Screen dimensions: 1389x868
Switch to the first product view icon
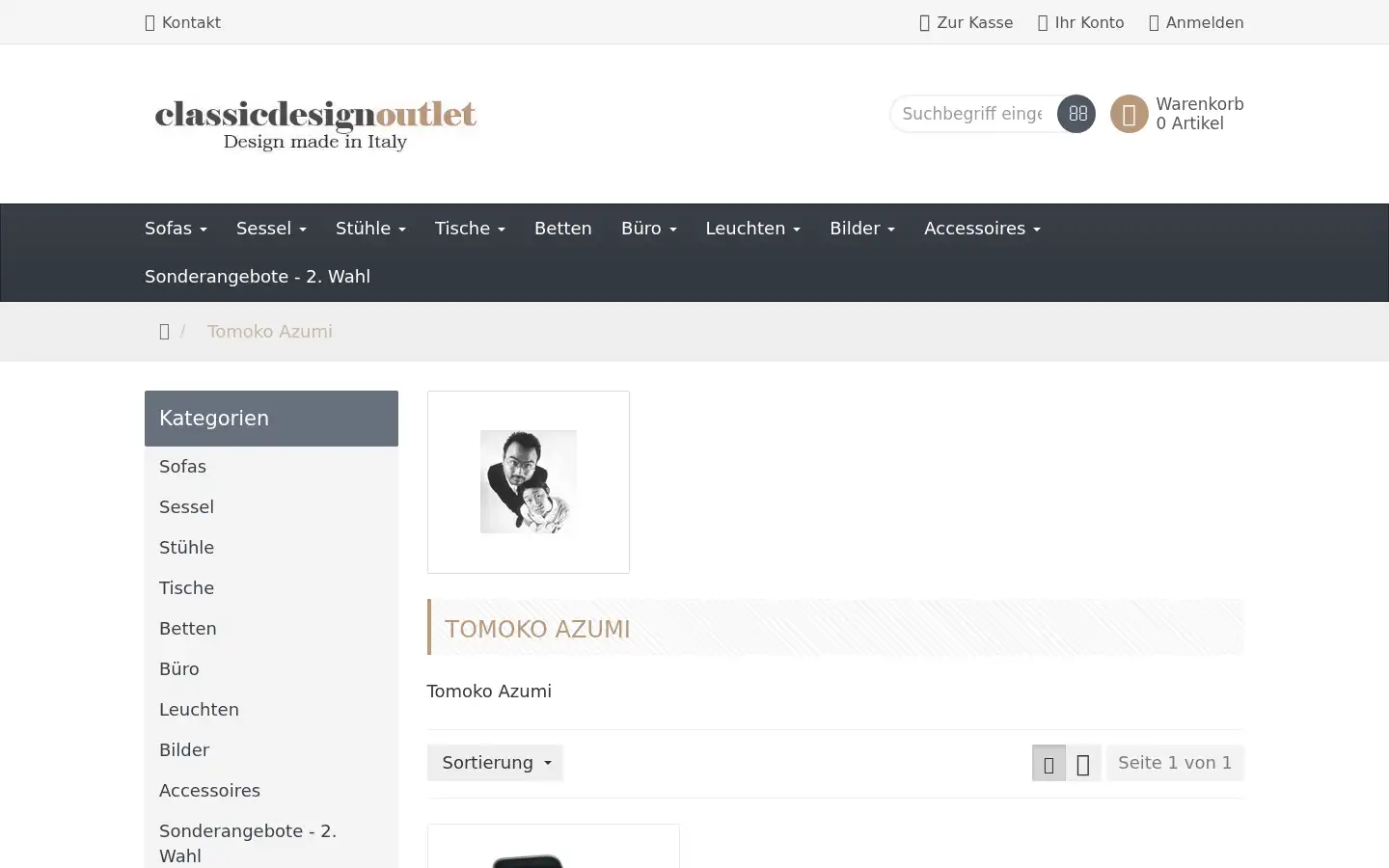(1049, 763)
